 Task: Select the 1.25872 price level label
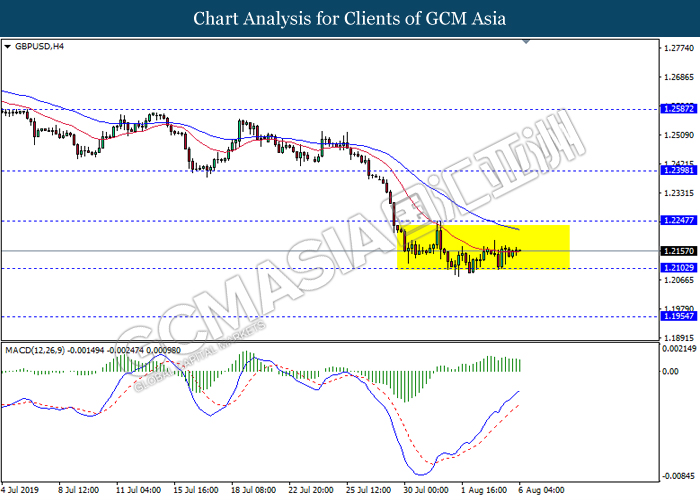pos(679,108)
